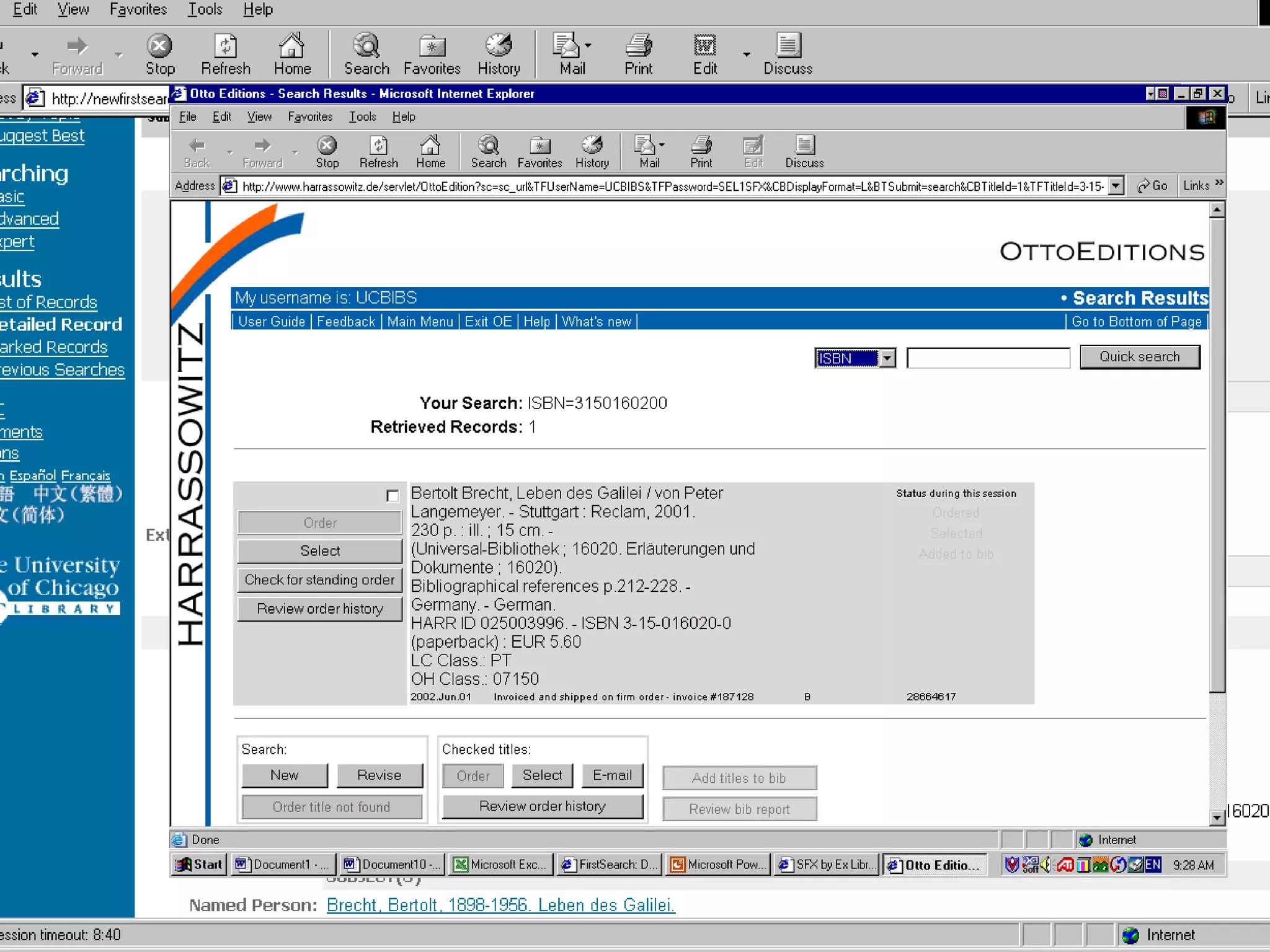The height and width of the screenshot is (952, 1270).
Task: Click the quick search text field
Action: pyautogui.click(x=988, y=358)
